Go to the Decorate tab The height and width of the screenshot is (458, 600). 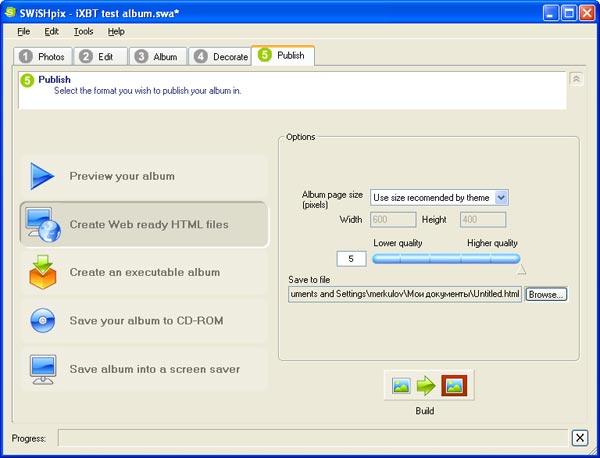pyautogui.click(x=220, y=57)
